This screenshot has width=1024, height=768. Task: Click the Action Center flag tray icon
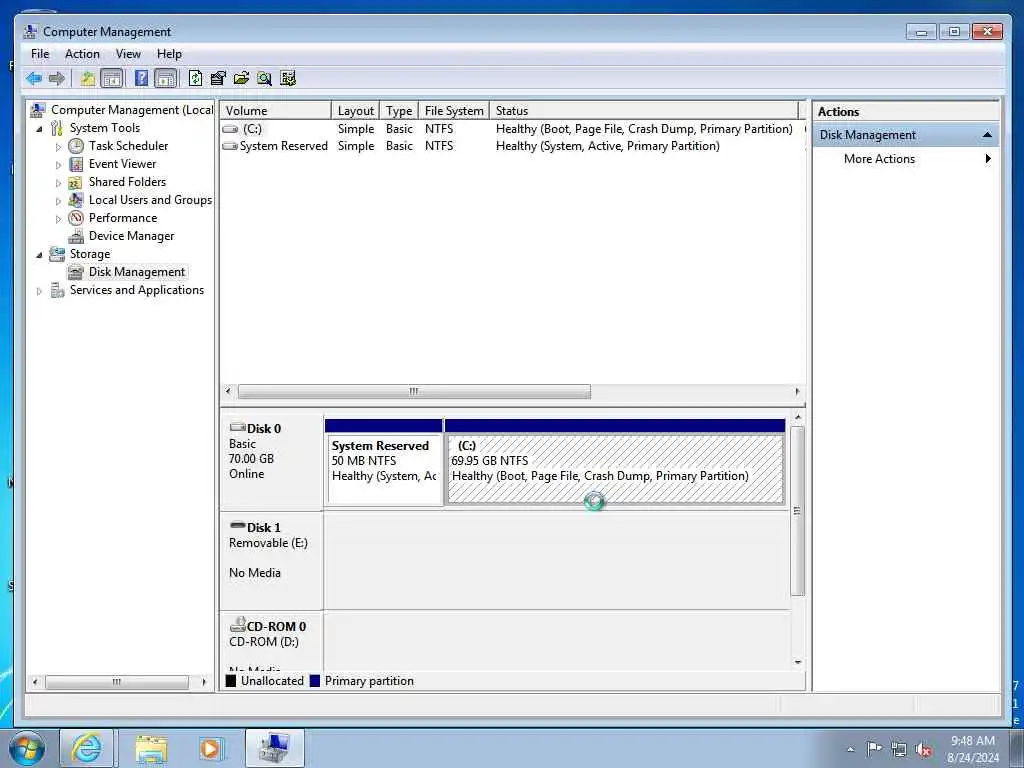point(874,749)
